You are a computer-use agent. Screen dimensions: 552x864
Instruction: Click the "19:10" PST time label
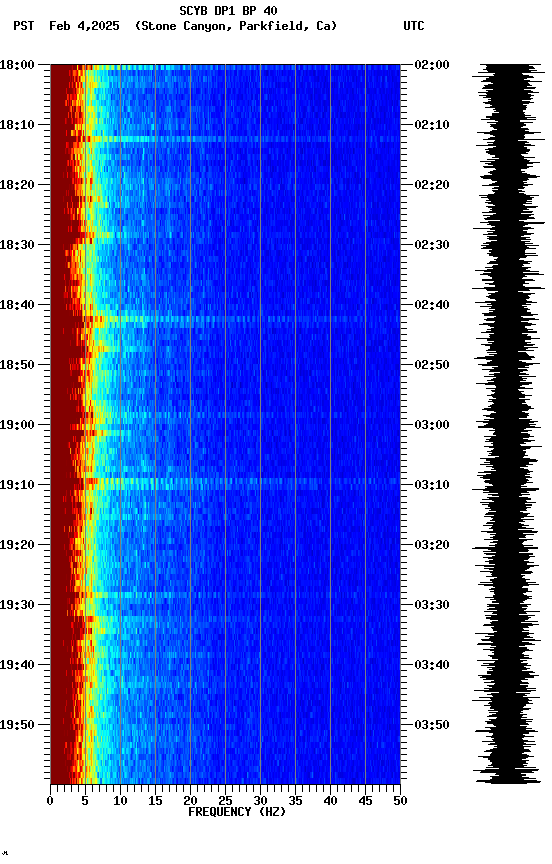pyautogui.click(x=17, y=485)
